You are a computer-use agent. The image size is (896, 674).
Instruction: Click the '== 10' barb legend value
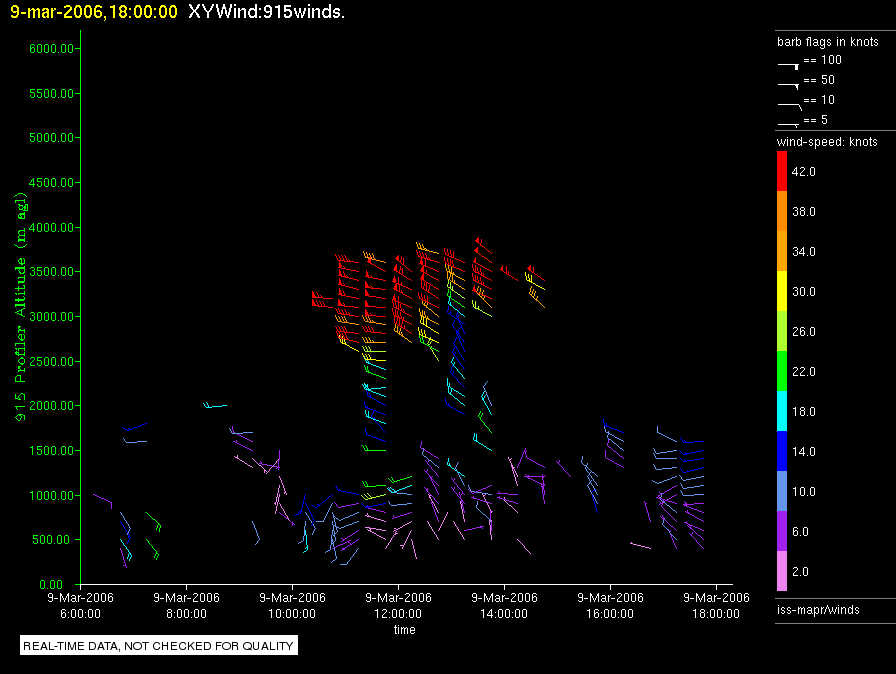[819, 99]
